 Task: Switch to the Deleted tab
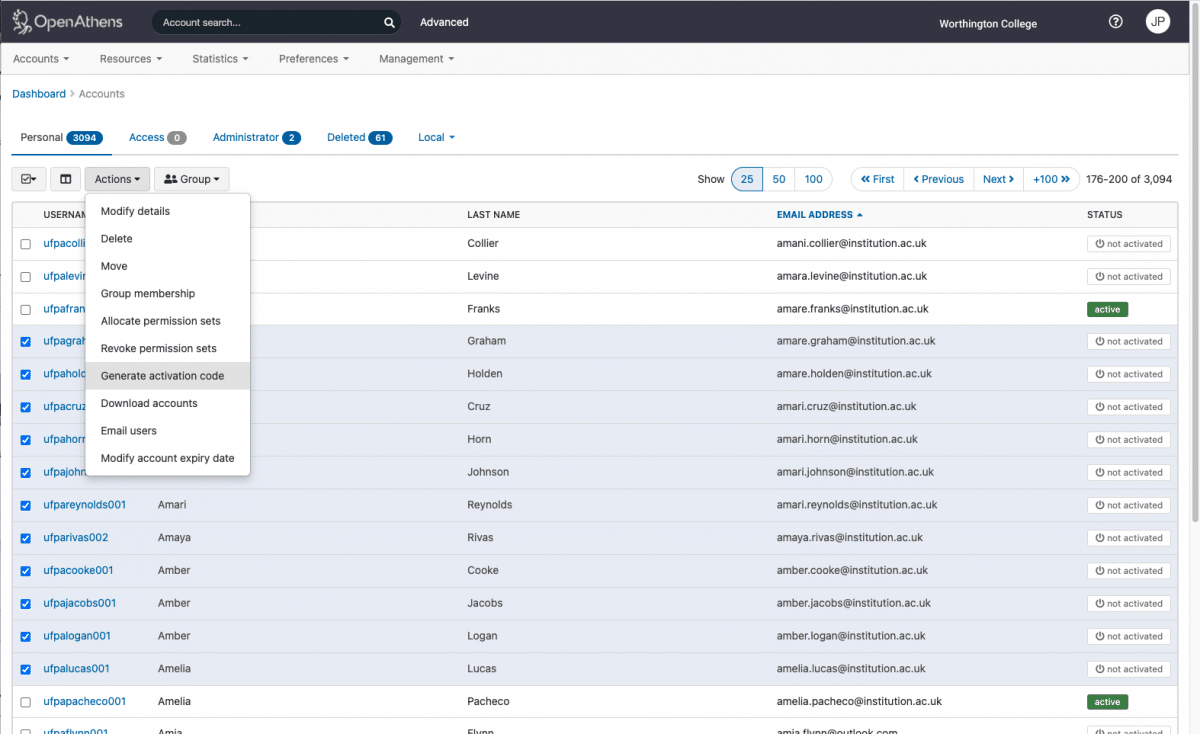(344, 137)
